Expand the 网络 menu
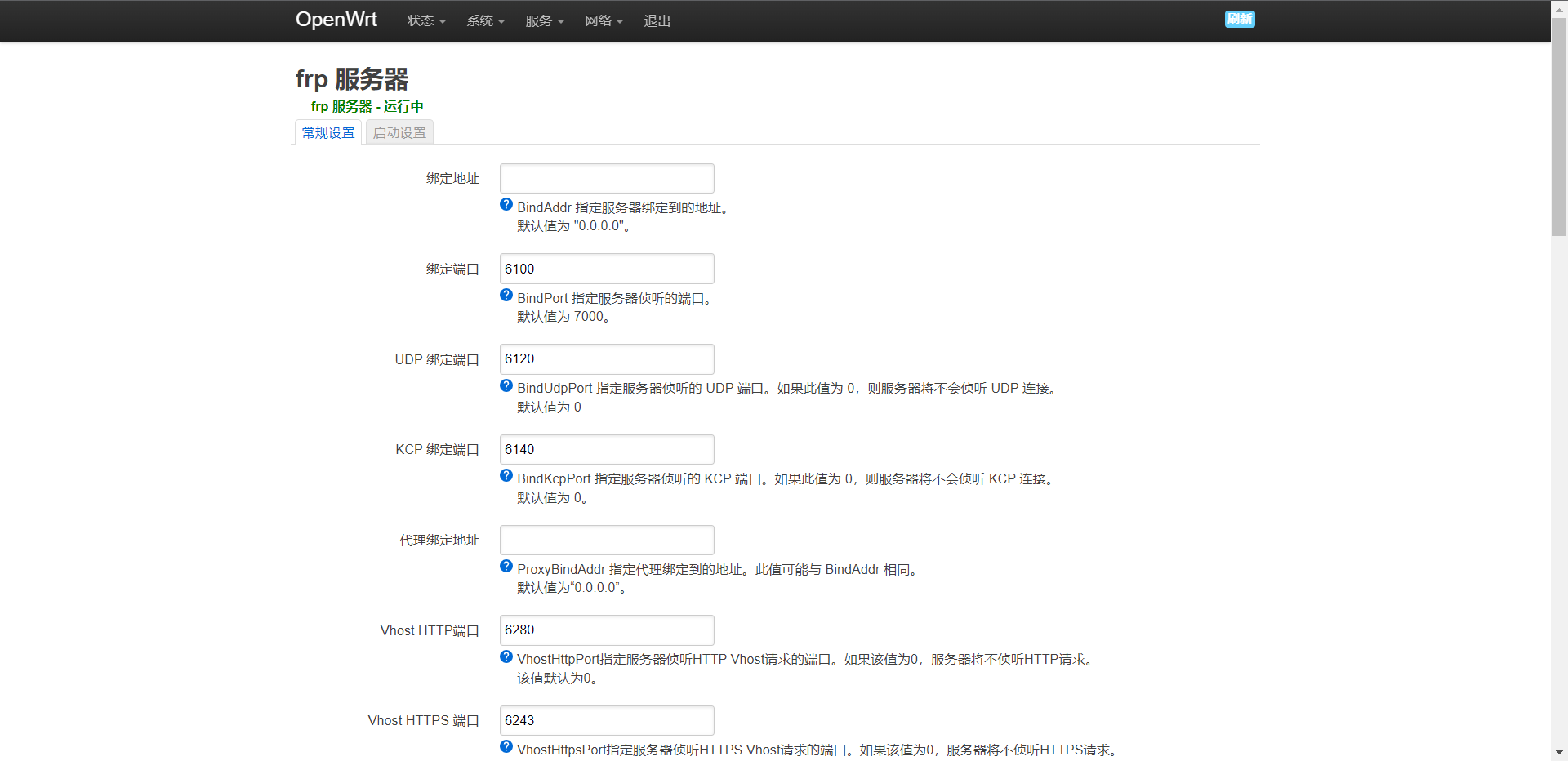Image resolution: width=1568 pixels, height=761 pixels. pos(604,21)
